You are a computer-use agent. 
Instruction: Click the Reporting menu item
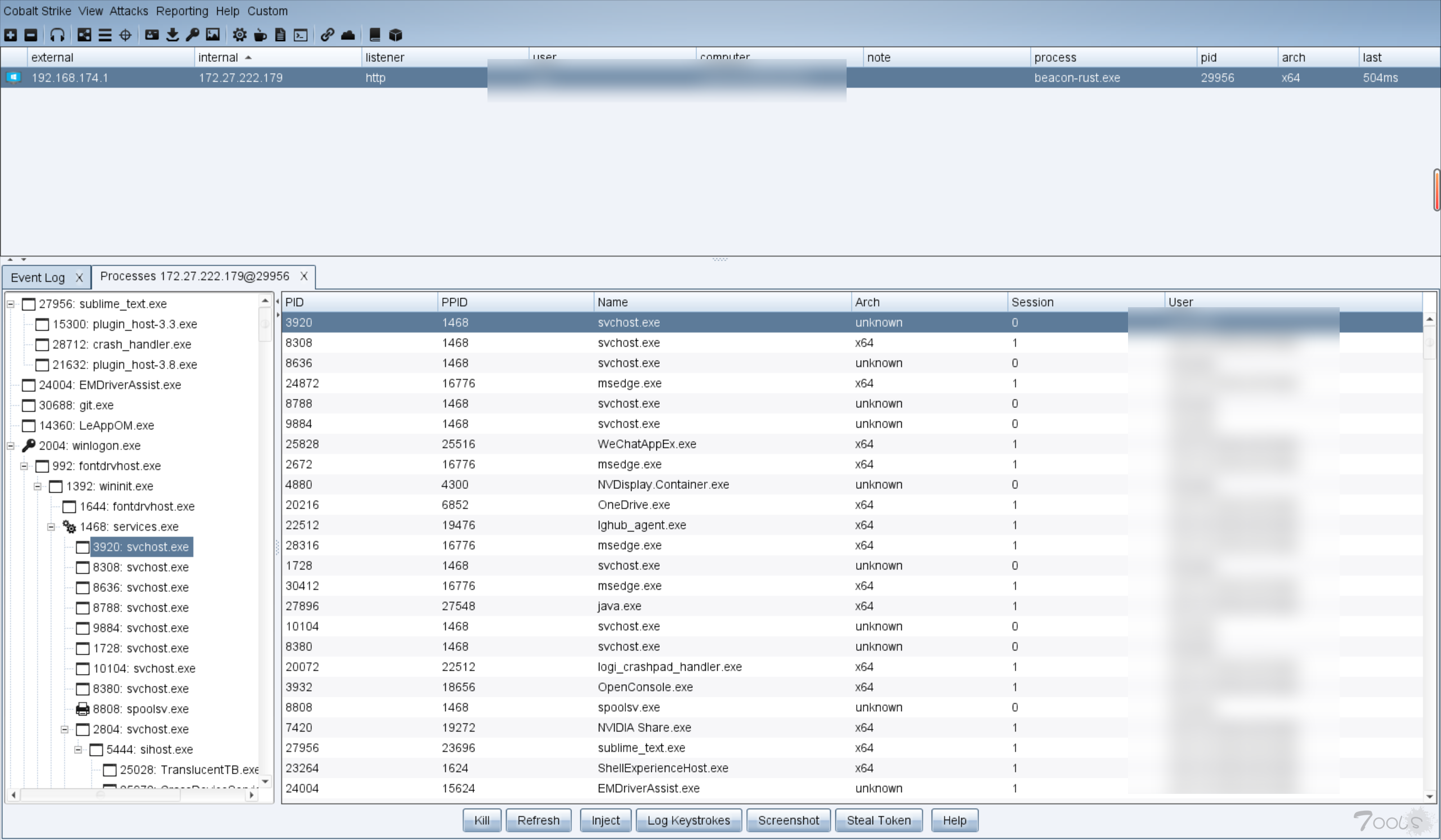click(x=181, y=11)
